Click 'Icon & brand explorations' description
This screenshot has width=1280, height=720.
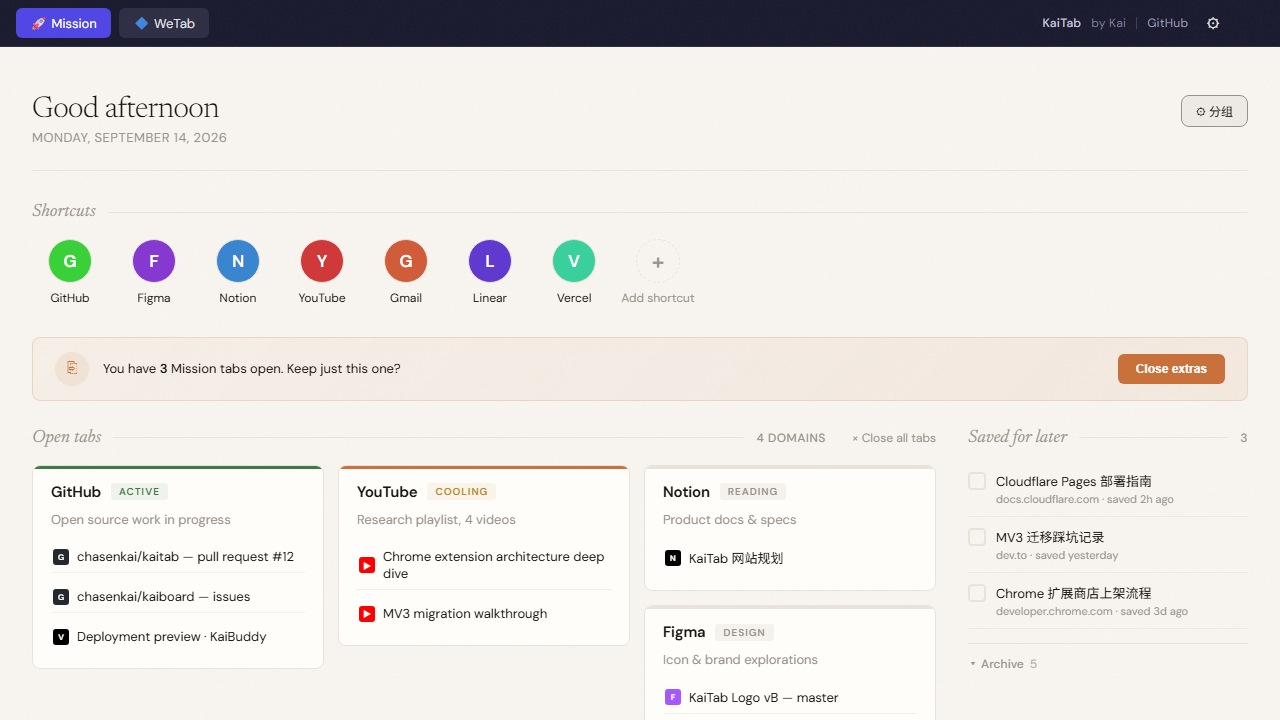click(x=740, y=660)
